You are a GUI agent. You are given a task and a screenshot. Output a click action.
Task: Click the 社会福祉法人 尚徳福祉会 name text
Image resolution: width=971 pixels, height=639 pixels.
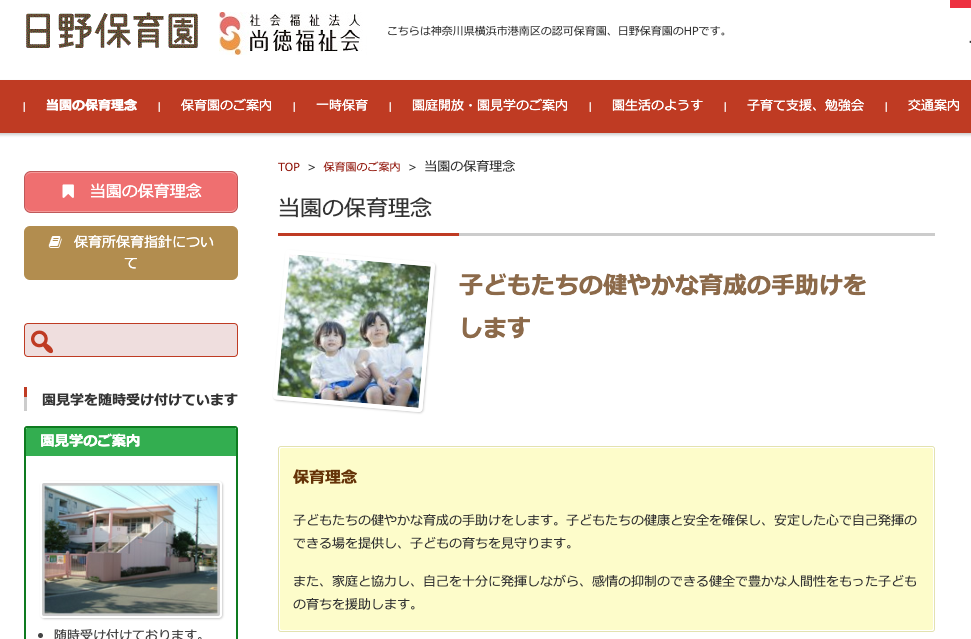[304, 33]
